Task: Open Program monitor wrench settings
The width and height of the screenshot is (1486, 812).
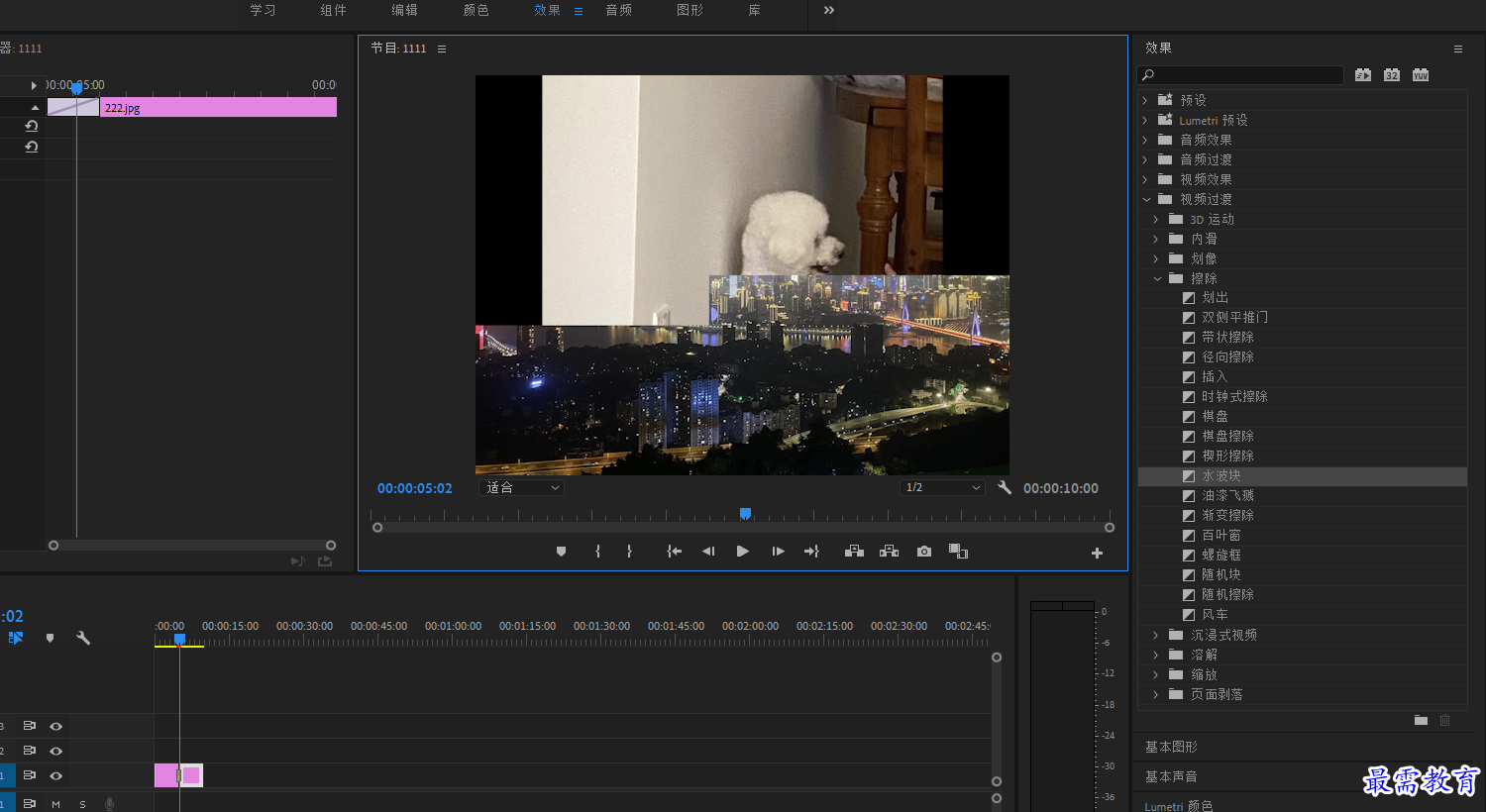Action: click(1005, 487)
